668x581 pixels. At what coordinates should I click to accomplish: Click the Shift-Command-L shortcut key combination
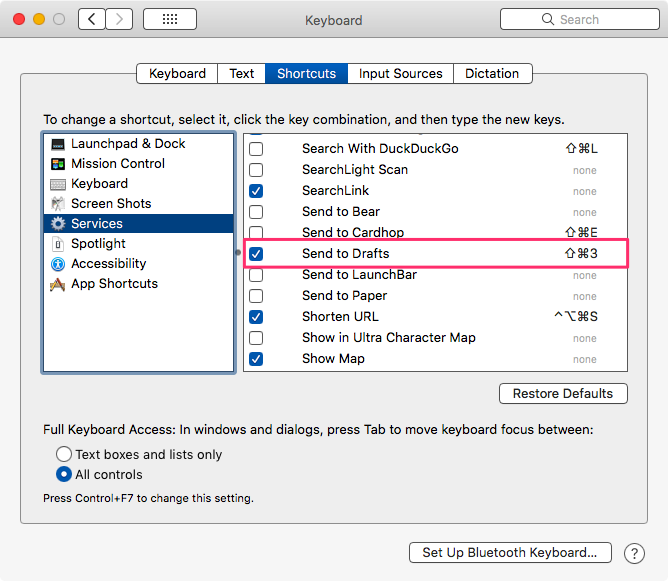[x=582, y=149]
